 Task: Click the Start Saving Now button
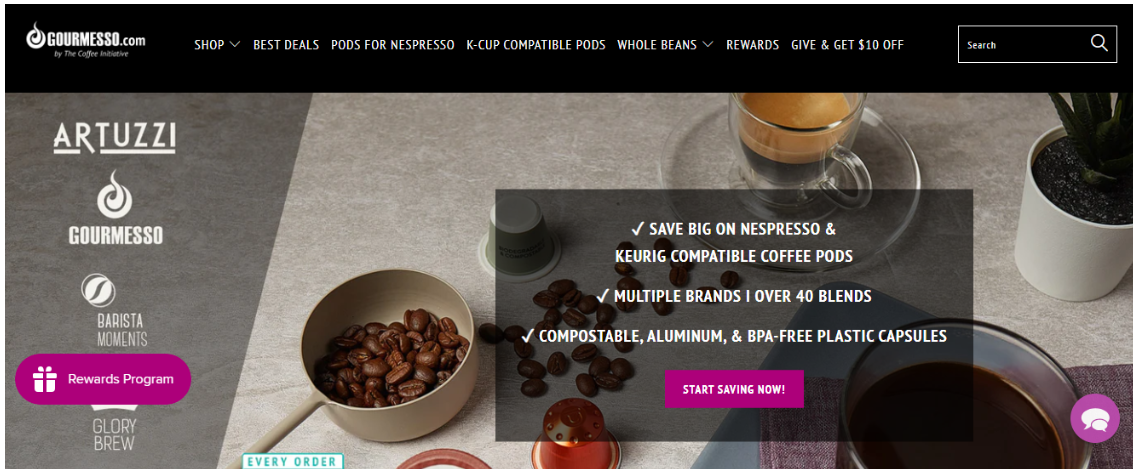pos(734,389)
